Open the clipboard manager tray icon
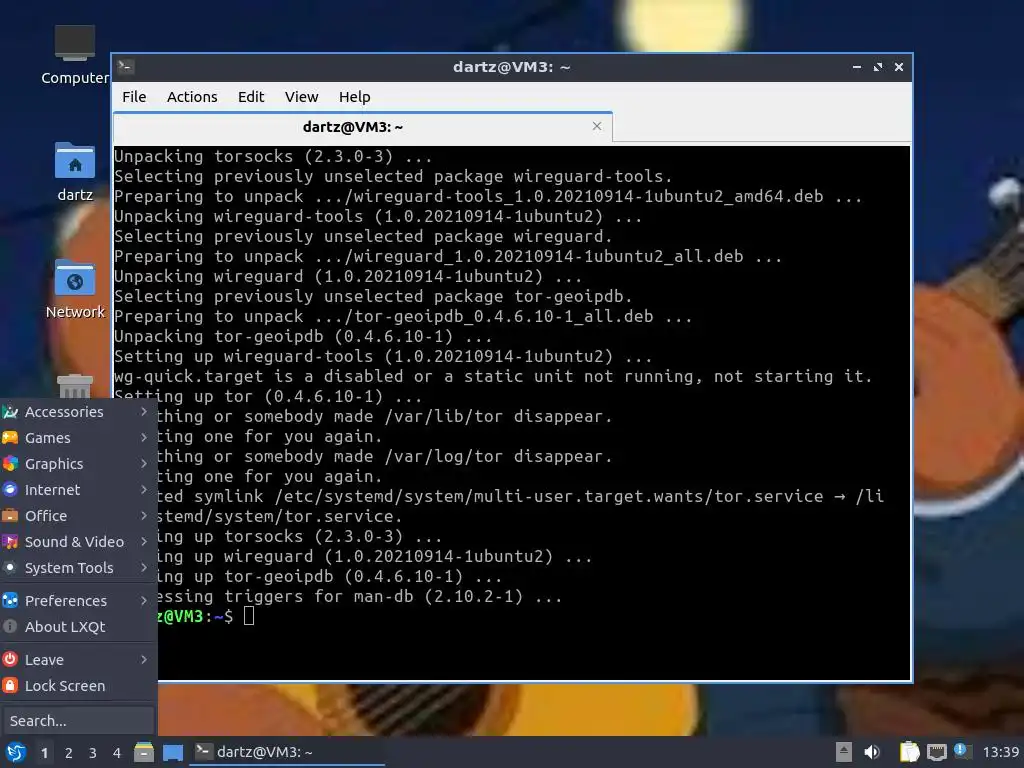The image size is (1024, 768). click(909, 752)
